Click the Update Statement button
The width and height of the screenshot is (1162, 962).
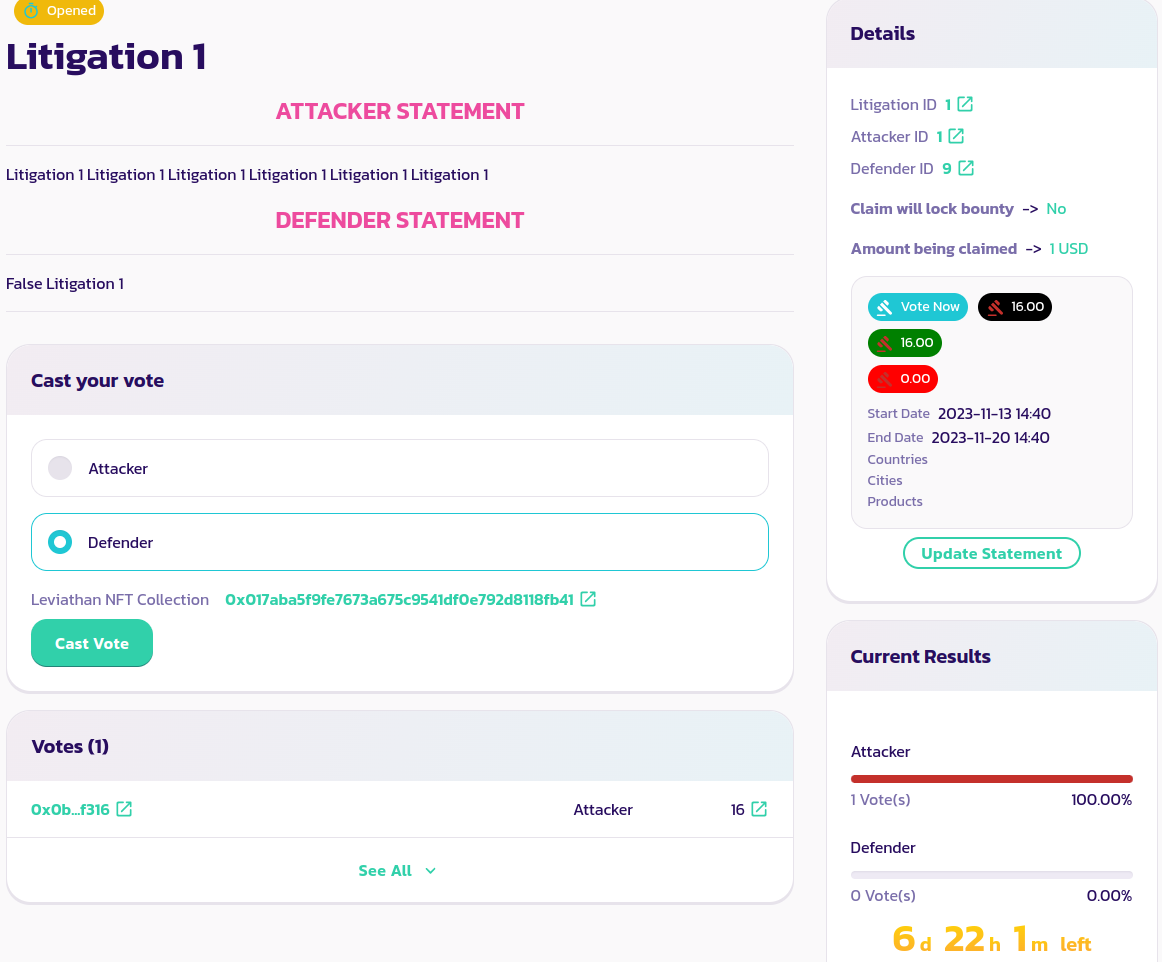991,553
